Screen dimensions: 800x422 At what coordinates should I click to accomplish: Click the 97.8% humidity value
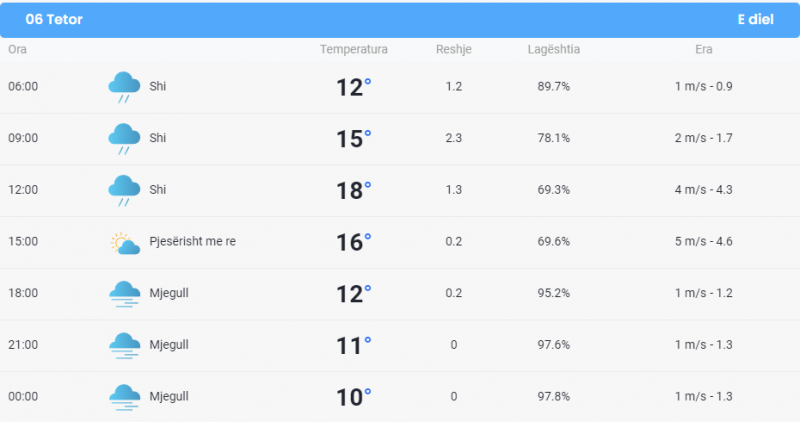tap(554, 396)
